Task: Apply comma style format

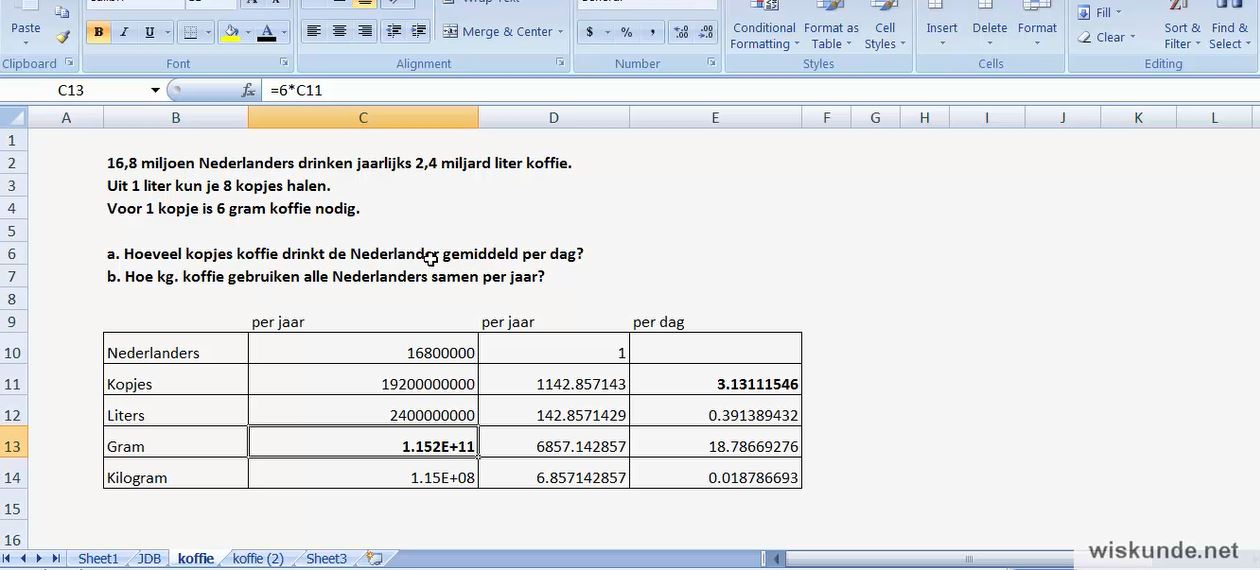Action: 652,32
